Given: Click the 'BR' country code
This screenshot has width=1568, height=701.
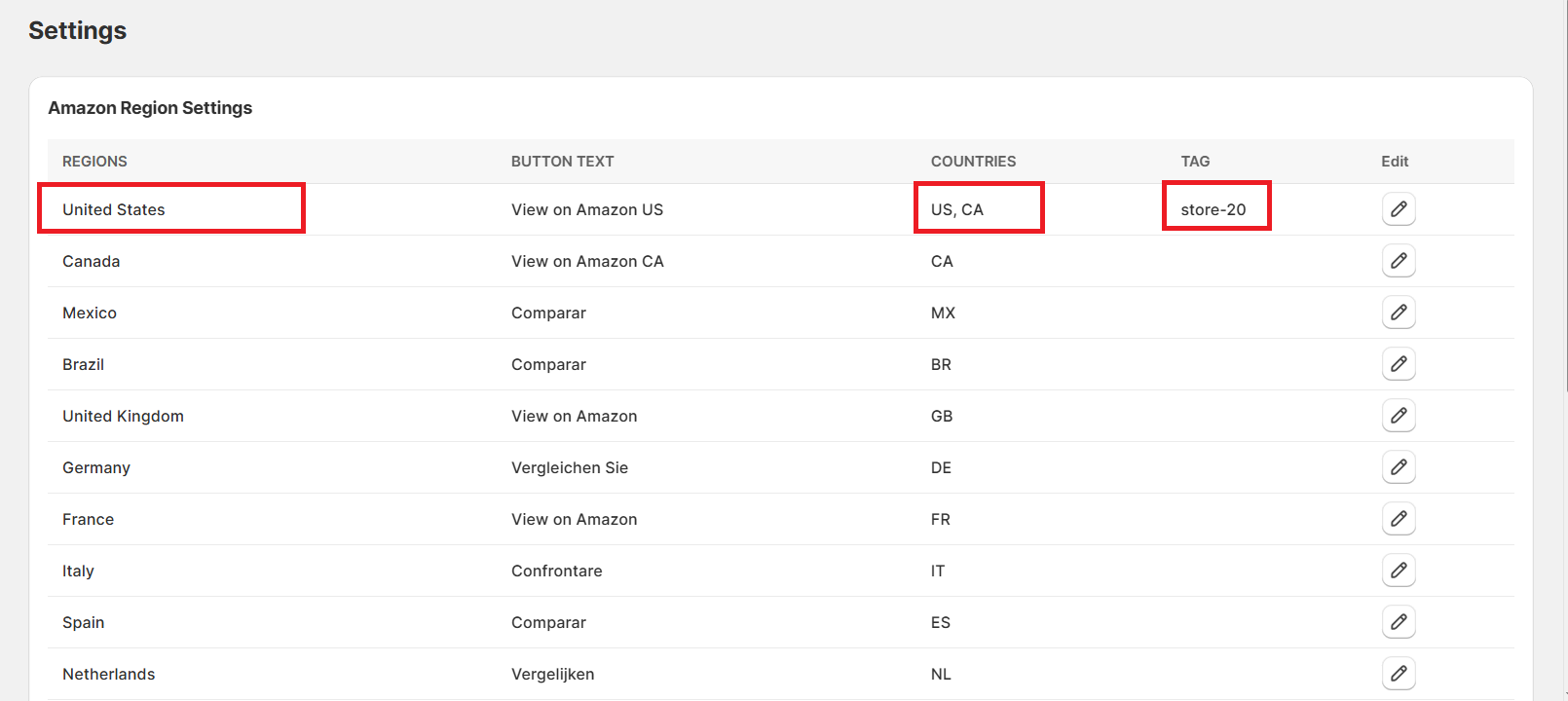Looking at the screenshot, I should 941,364.
